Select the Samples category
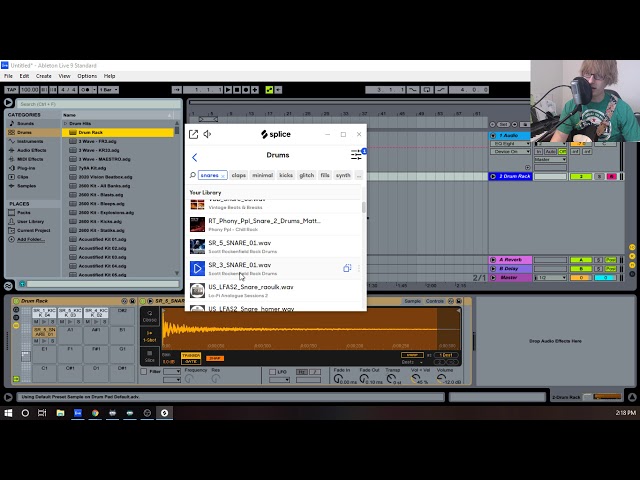Viewport: 640px width, 480px height. (x=26, y=186)
